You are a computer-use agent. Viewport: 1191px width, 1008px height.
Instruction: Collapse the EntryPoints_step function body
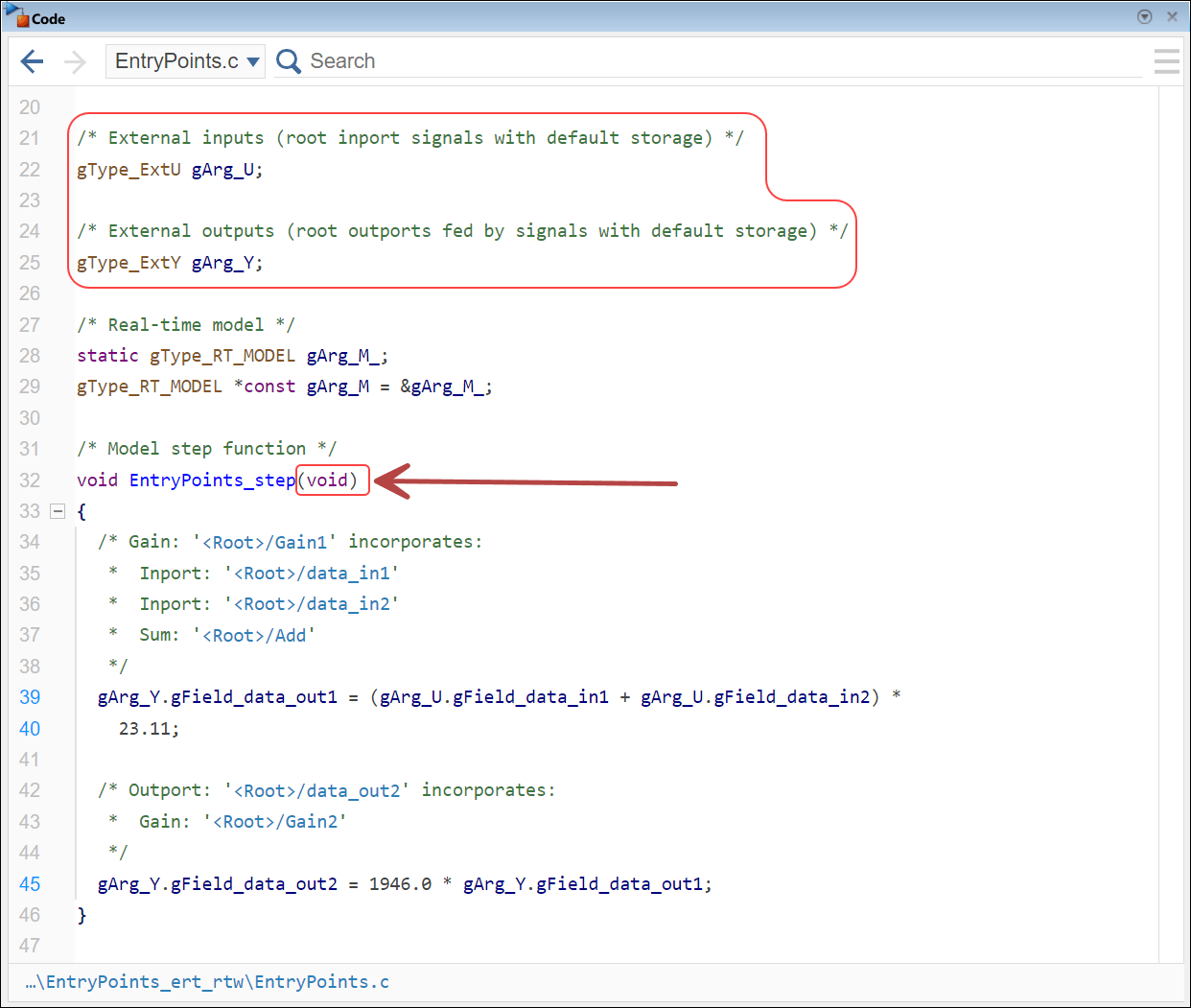(x=58, y=510)
